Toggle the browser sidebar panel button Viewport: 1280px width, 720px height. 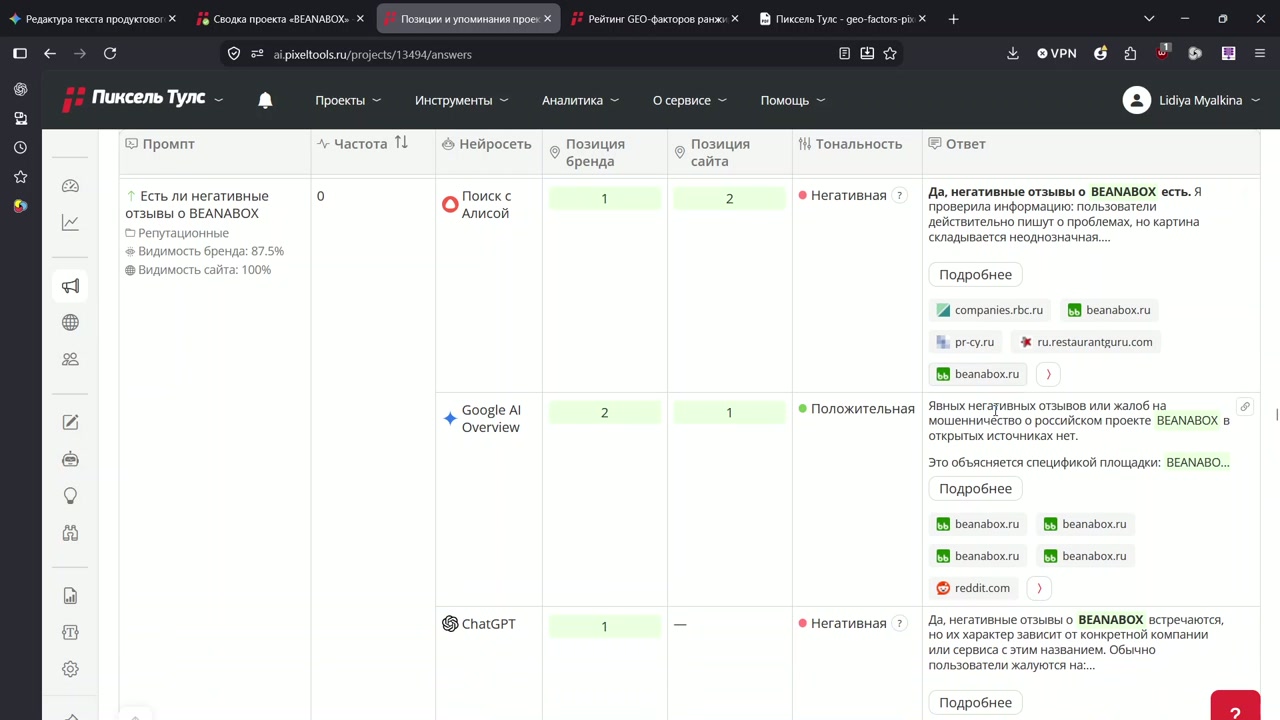click(x=20, y=54)
